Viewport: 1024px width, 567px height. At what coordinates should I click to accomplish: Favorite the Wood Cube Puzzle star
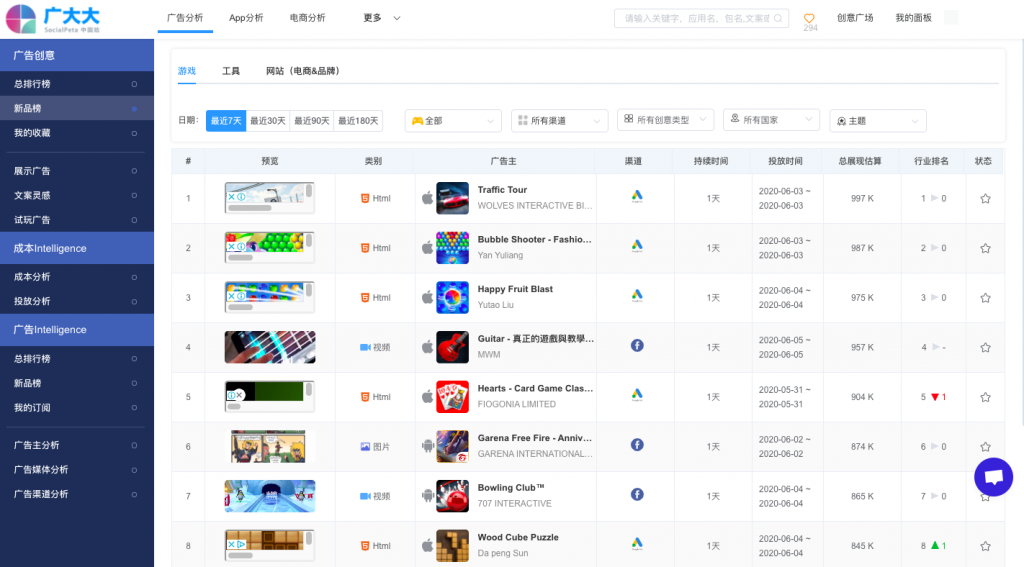click(985, 546)
